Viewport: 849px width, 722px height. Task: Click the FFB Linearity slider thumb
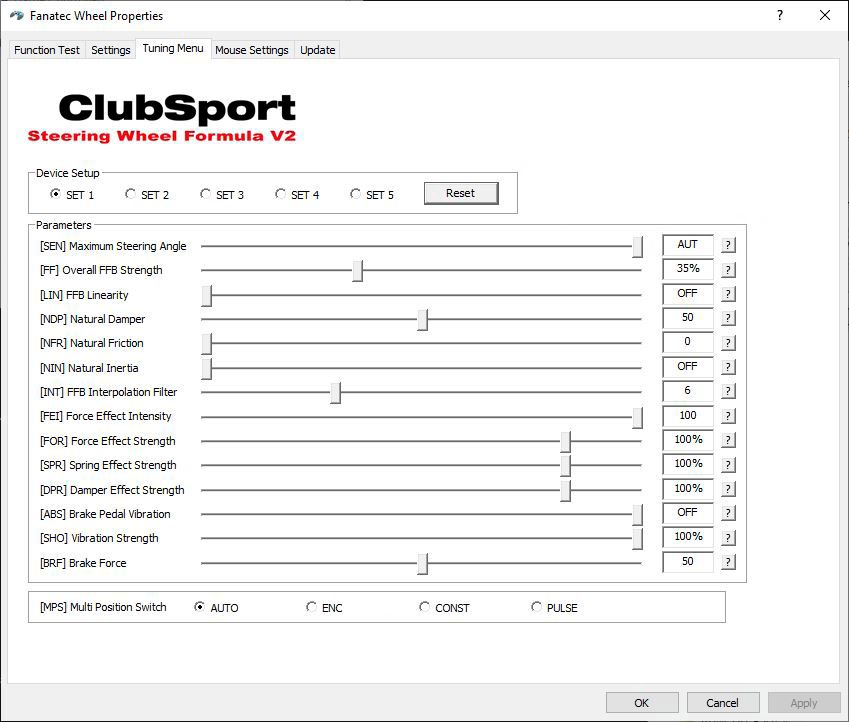(206, 295)
